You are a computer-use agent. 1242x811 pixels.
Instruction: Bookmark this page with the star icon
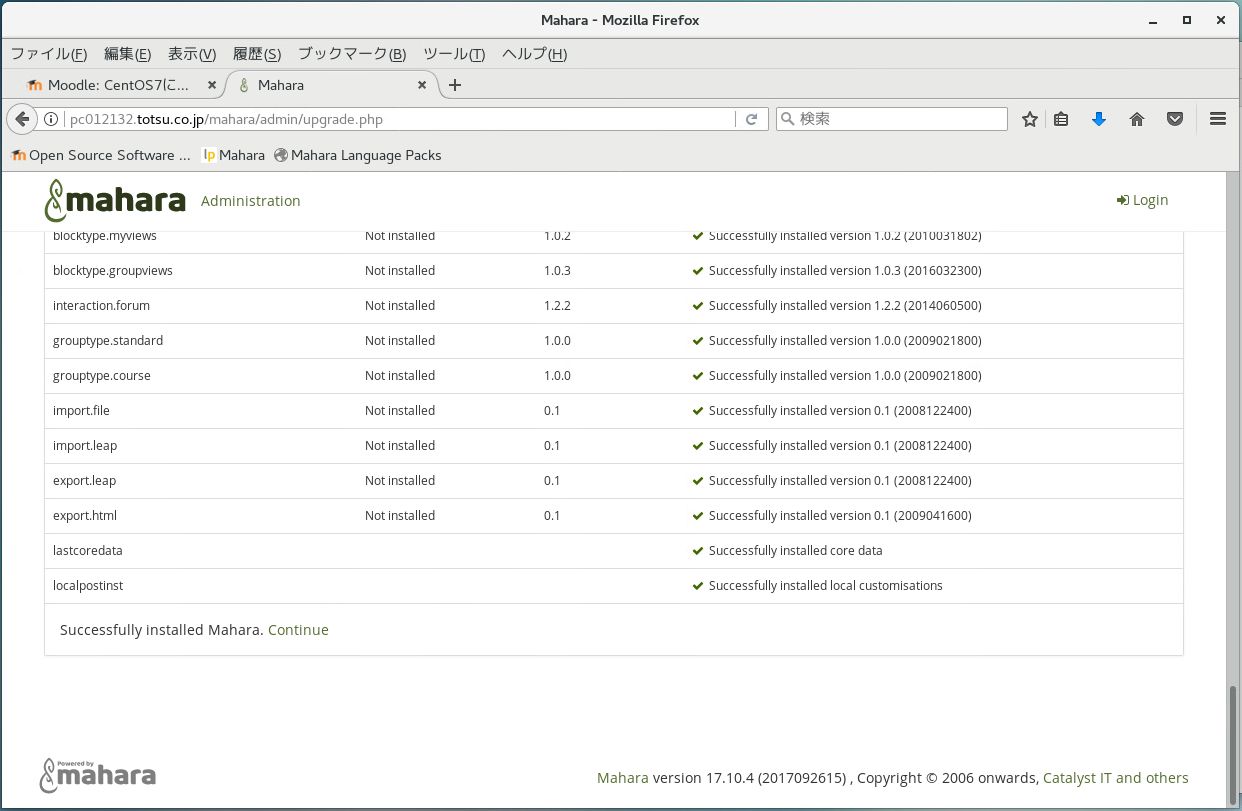click(1030, 119)
